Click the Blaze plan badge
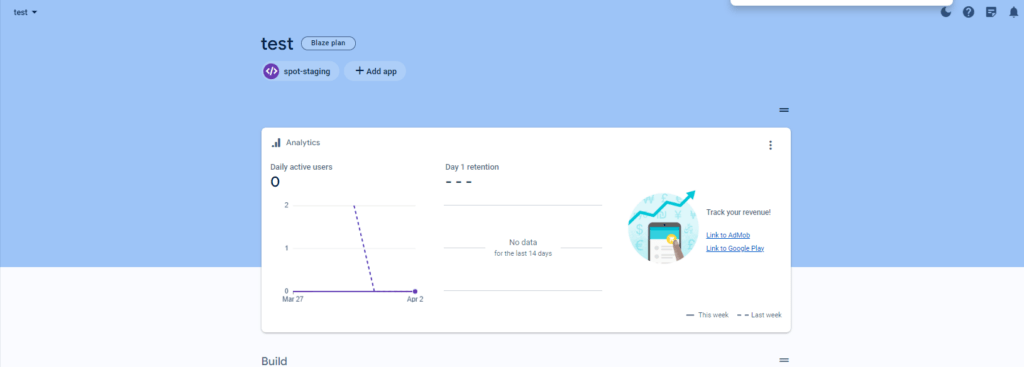 pyautogui.click(x=328, y=43)
